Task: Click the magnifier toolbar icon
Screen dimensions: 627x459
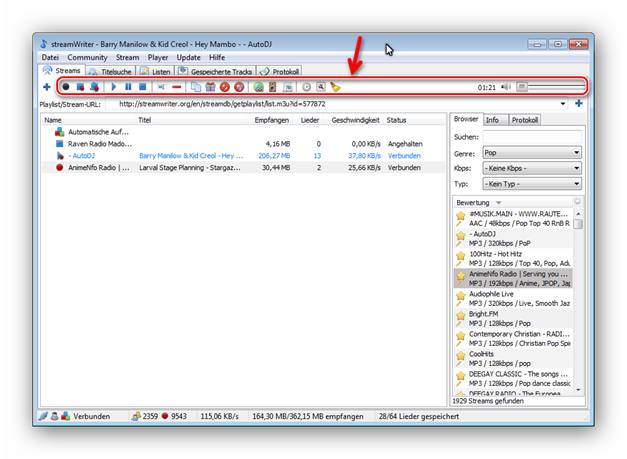Action: coord(321,87)
